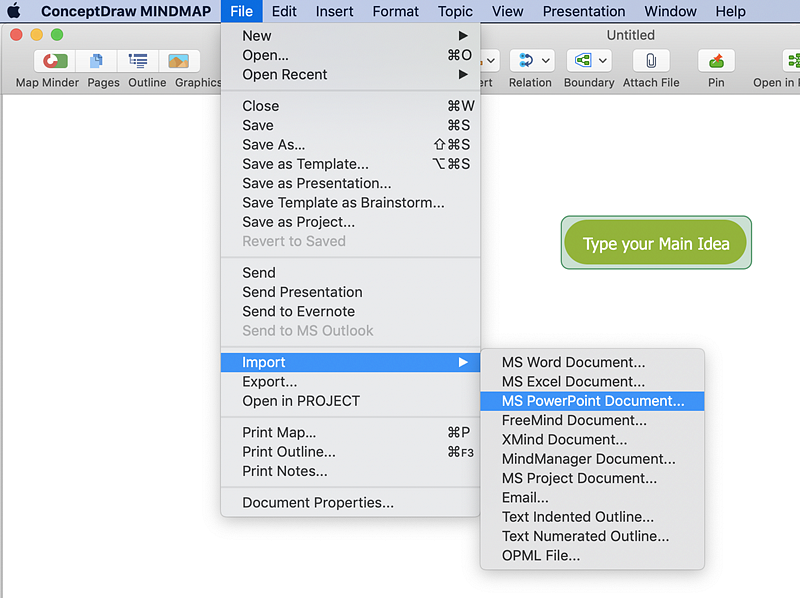This screenshot has width=800, height=598.
Task: Select OPML File import option
Action: pos(540,555)
